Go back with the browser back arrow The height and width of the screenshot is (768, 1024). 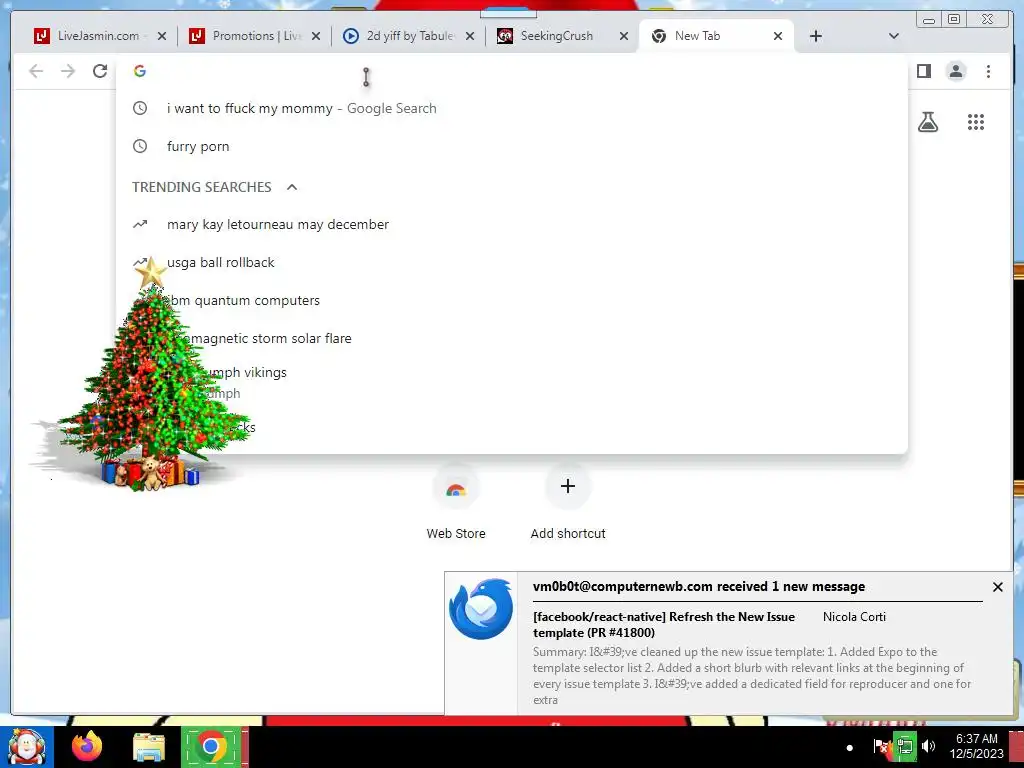36,71
